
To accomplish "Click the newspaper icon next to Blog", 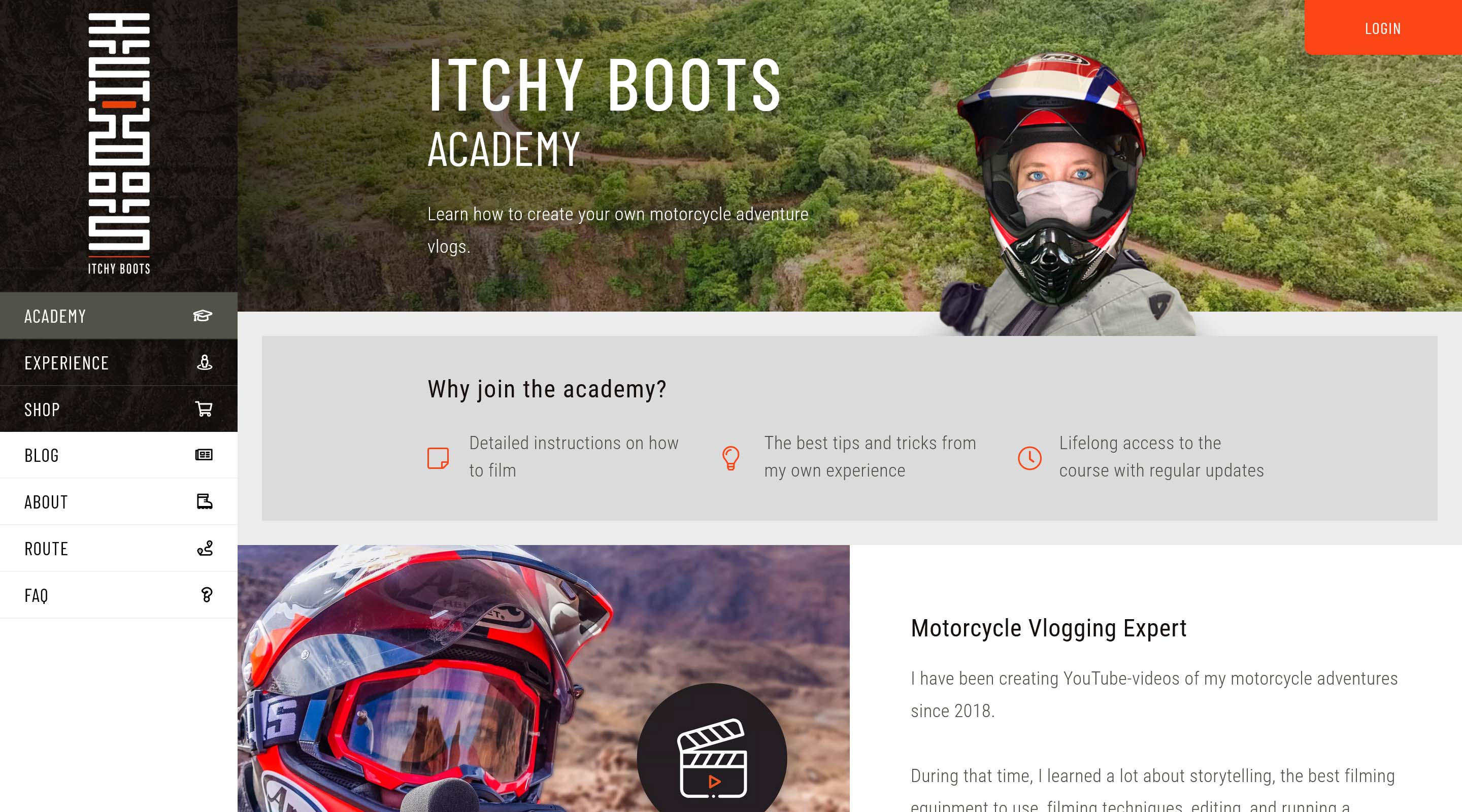I will click(204, 455).
